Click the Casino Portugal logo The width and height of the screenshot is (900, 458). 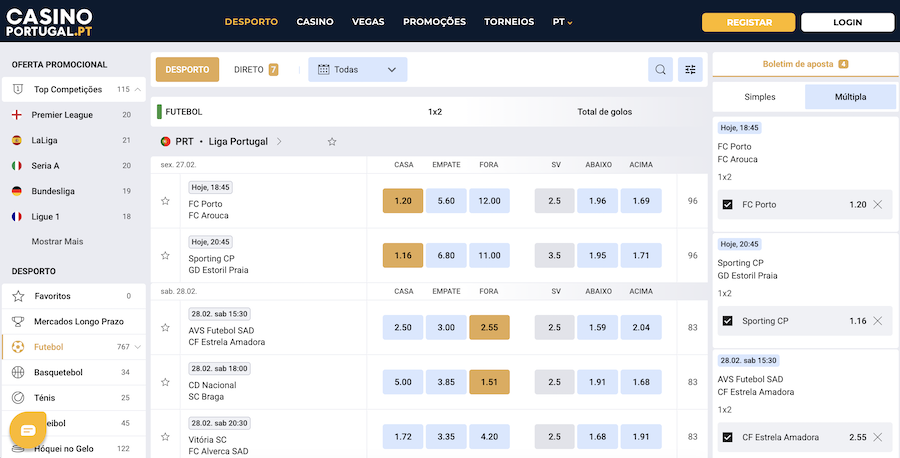(x=49, y=22)
